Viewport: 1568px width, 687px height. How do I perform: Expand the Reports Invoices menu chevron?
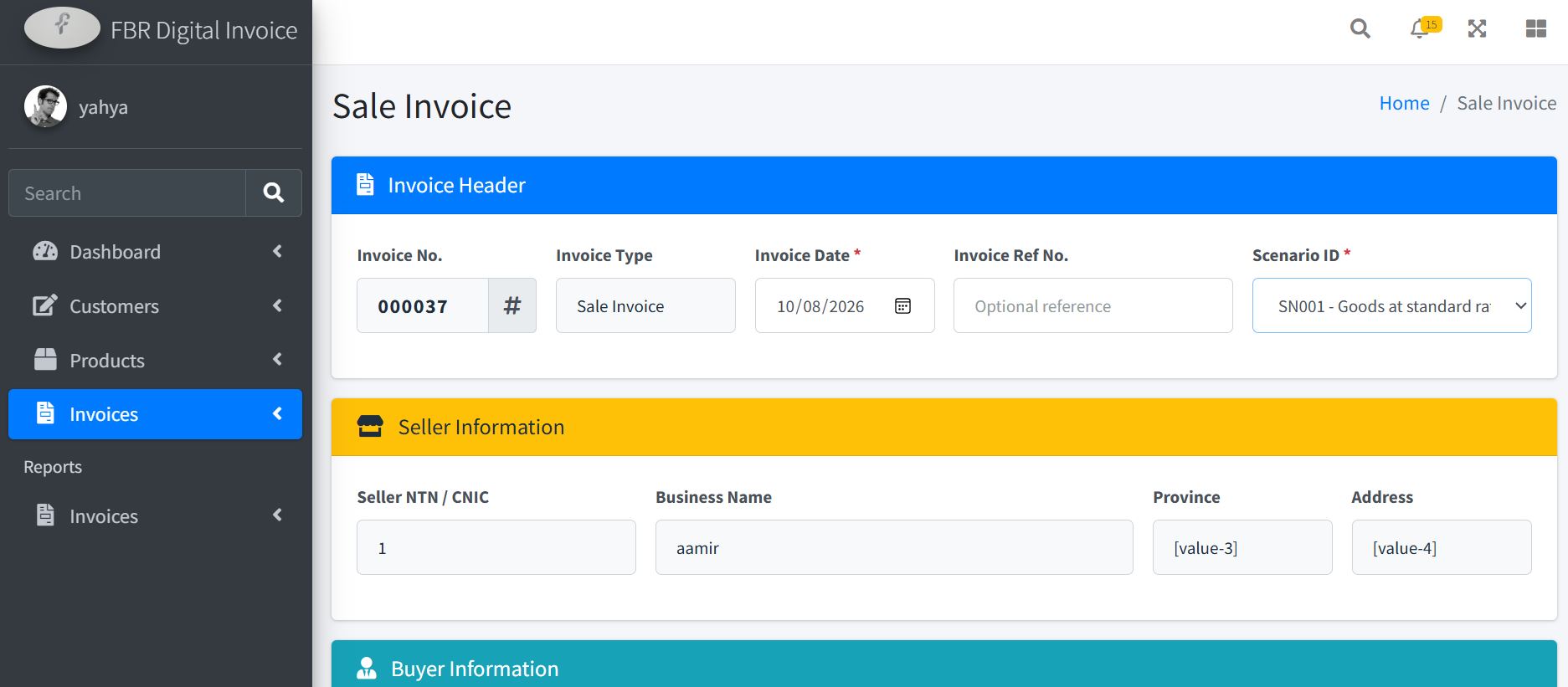tap(277, 515)
